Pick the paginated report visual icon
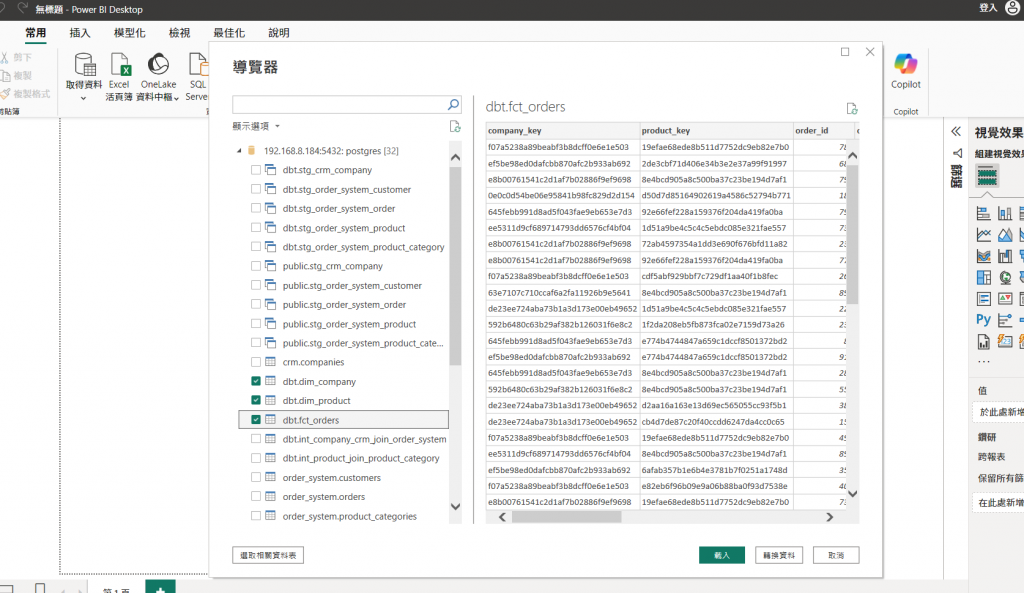Screen dimensions: 1024x593 [x=984, y=341]
